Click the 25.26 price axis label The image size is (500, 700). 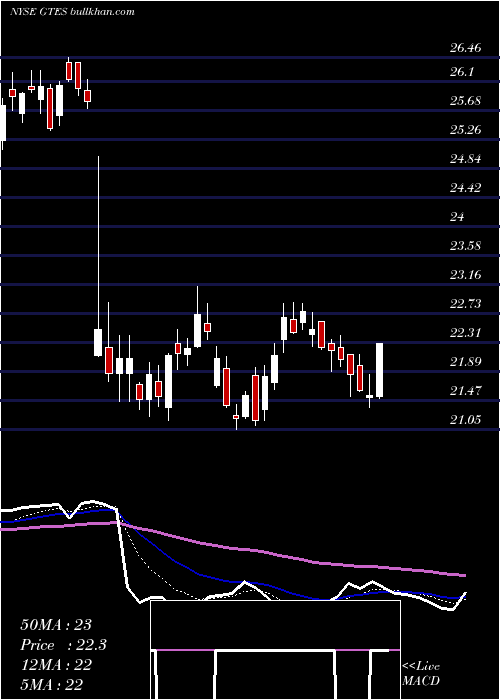tap(466, 130)
